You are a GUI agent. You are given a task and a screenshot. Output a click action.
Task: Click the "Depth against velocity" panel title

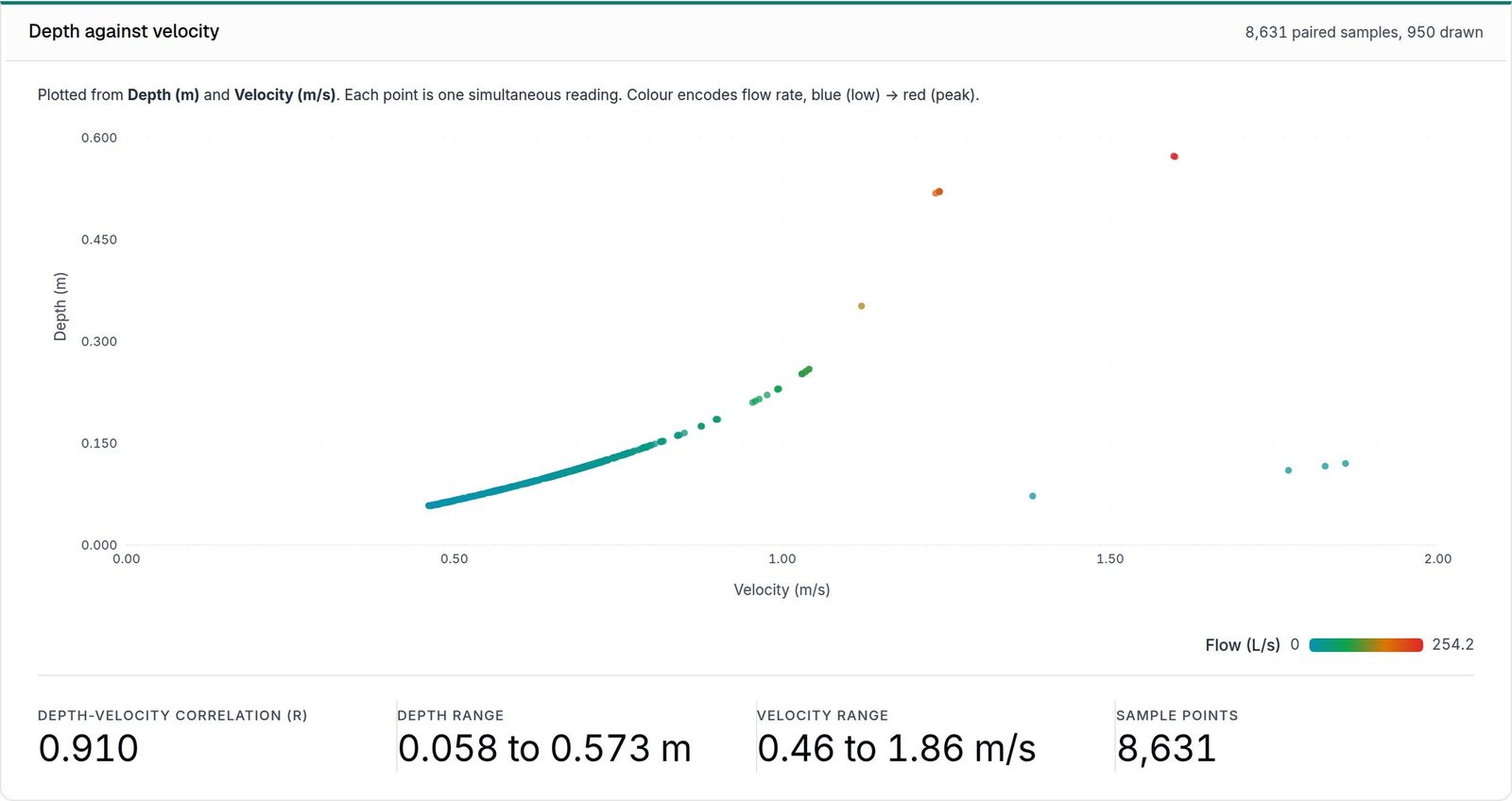tap(124, 31)
